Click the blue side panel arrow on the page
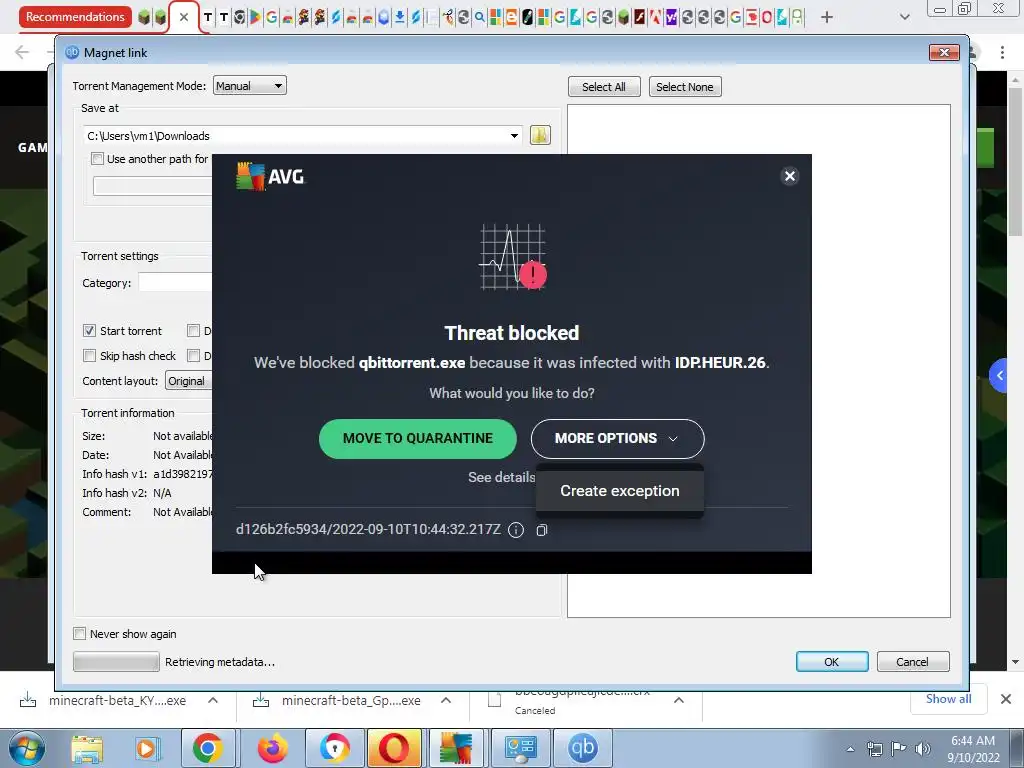 (x=999, y=376)
